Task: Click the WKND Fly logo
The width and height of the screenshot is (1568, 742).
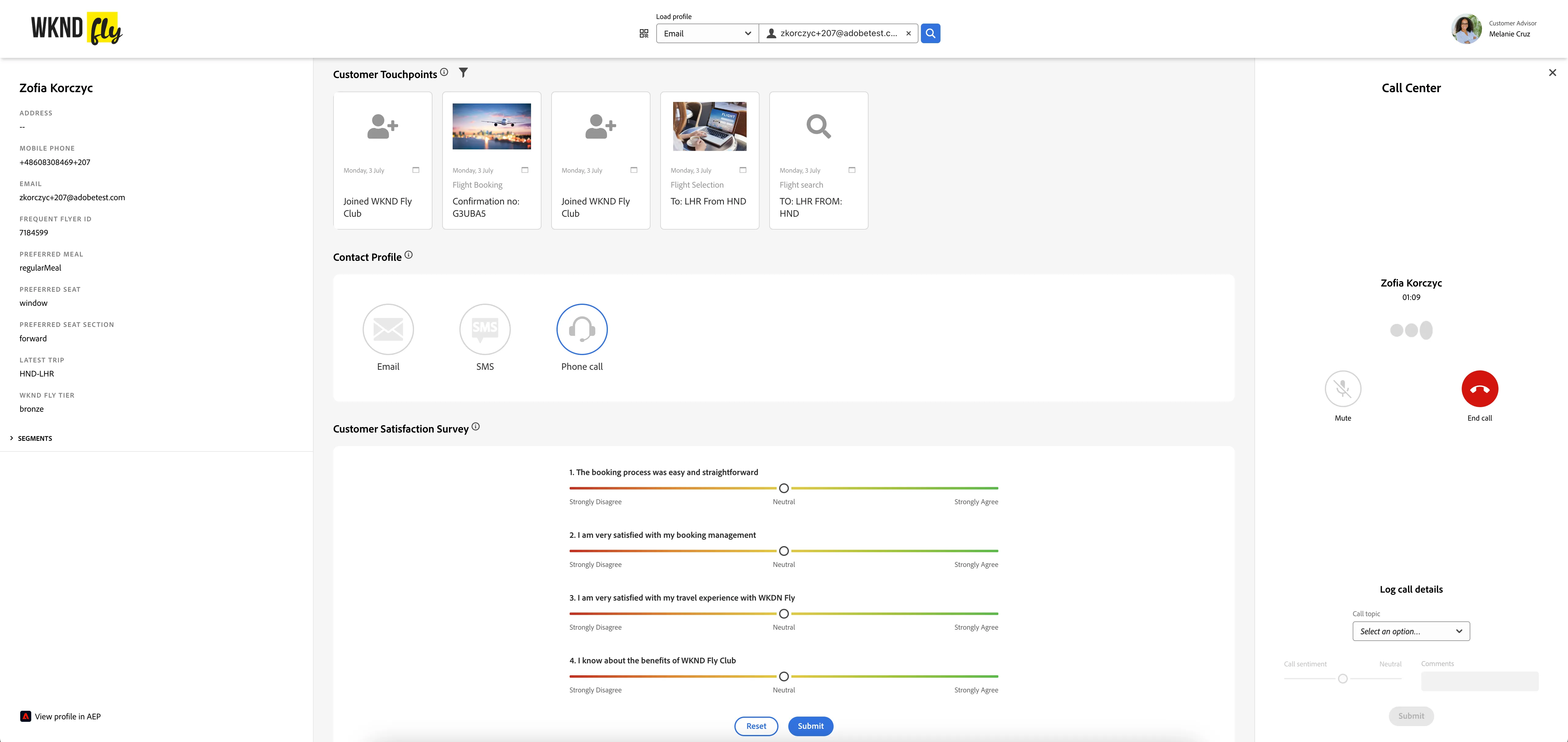Action: [77, 28]
